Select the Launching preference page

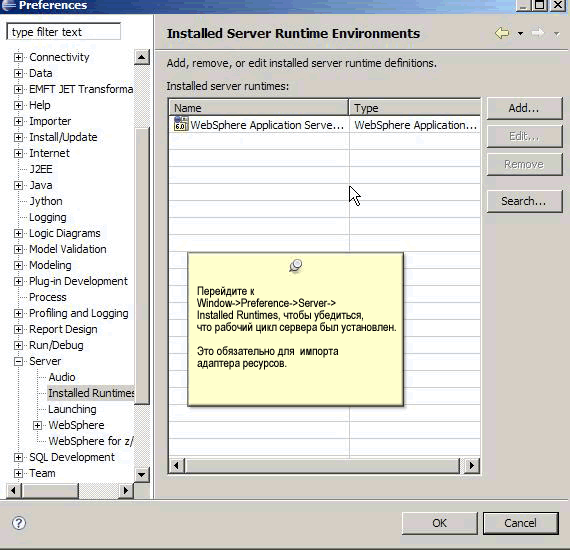pyautogui.click(x=72, y=409)
